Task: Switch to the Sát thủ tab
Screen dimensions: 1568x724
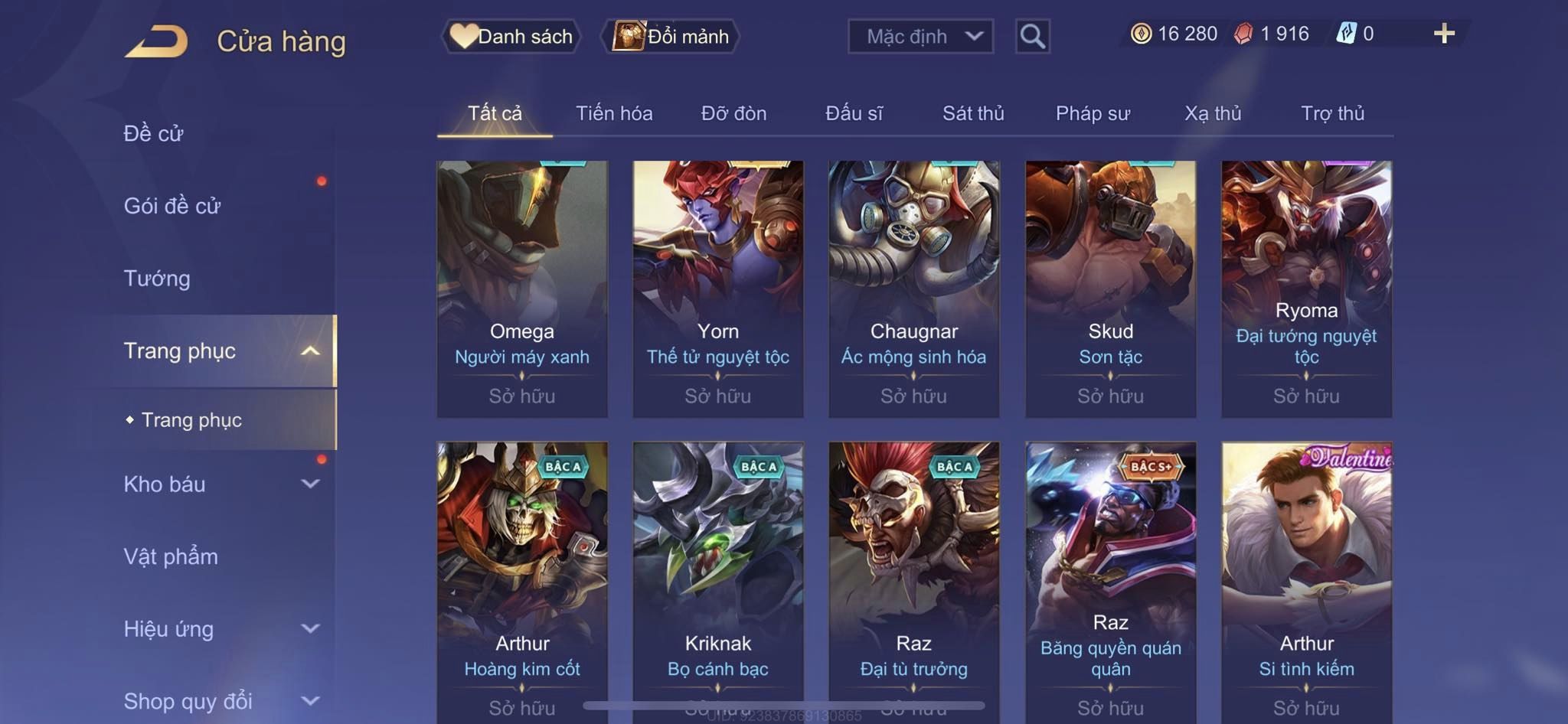Action: tap(973, 113)
